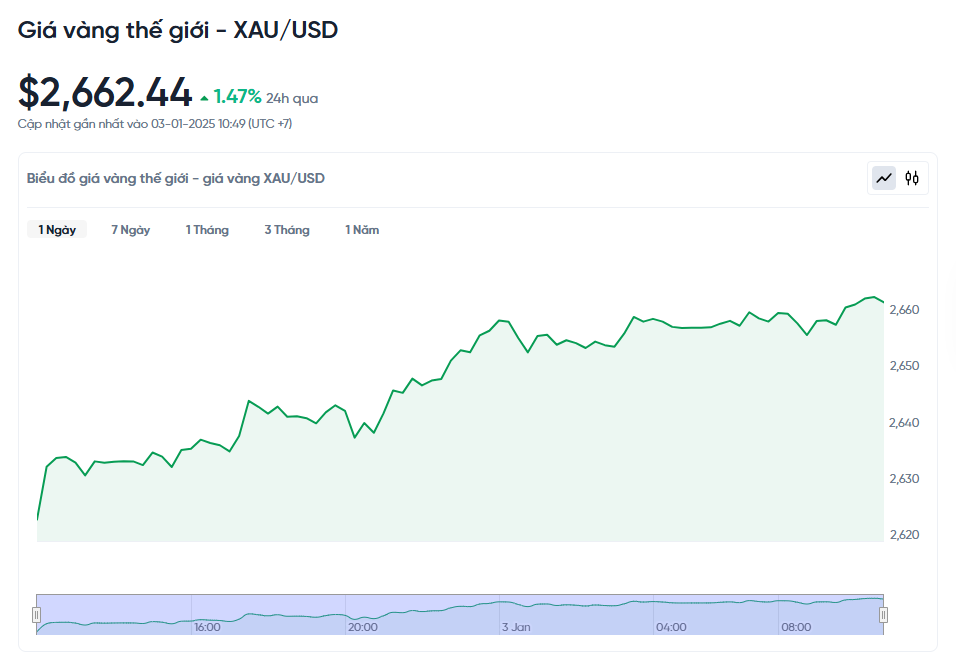The height and width of the screenshot is (666, 956).
Task: Click the 20:00 mark on navigator timeline
Action: (362, 627)
